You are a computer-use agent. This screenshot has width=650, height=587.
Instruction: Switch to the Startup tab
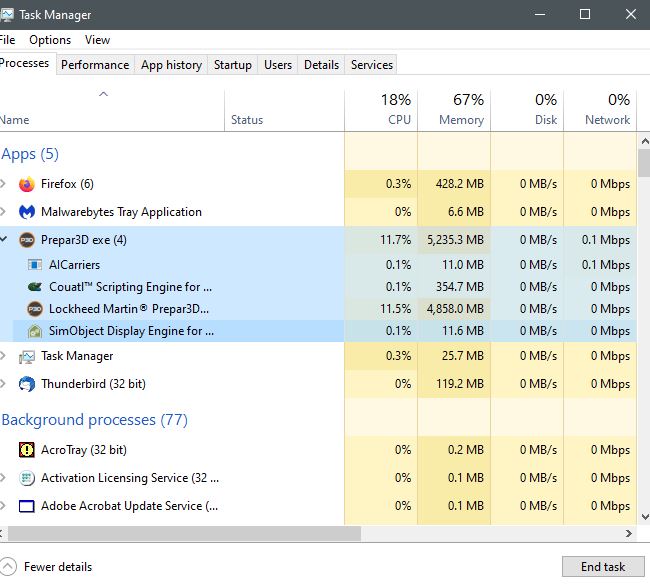(233, 65)
